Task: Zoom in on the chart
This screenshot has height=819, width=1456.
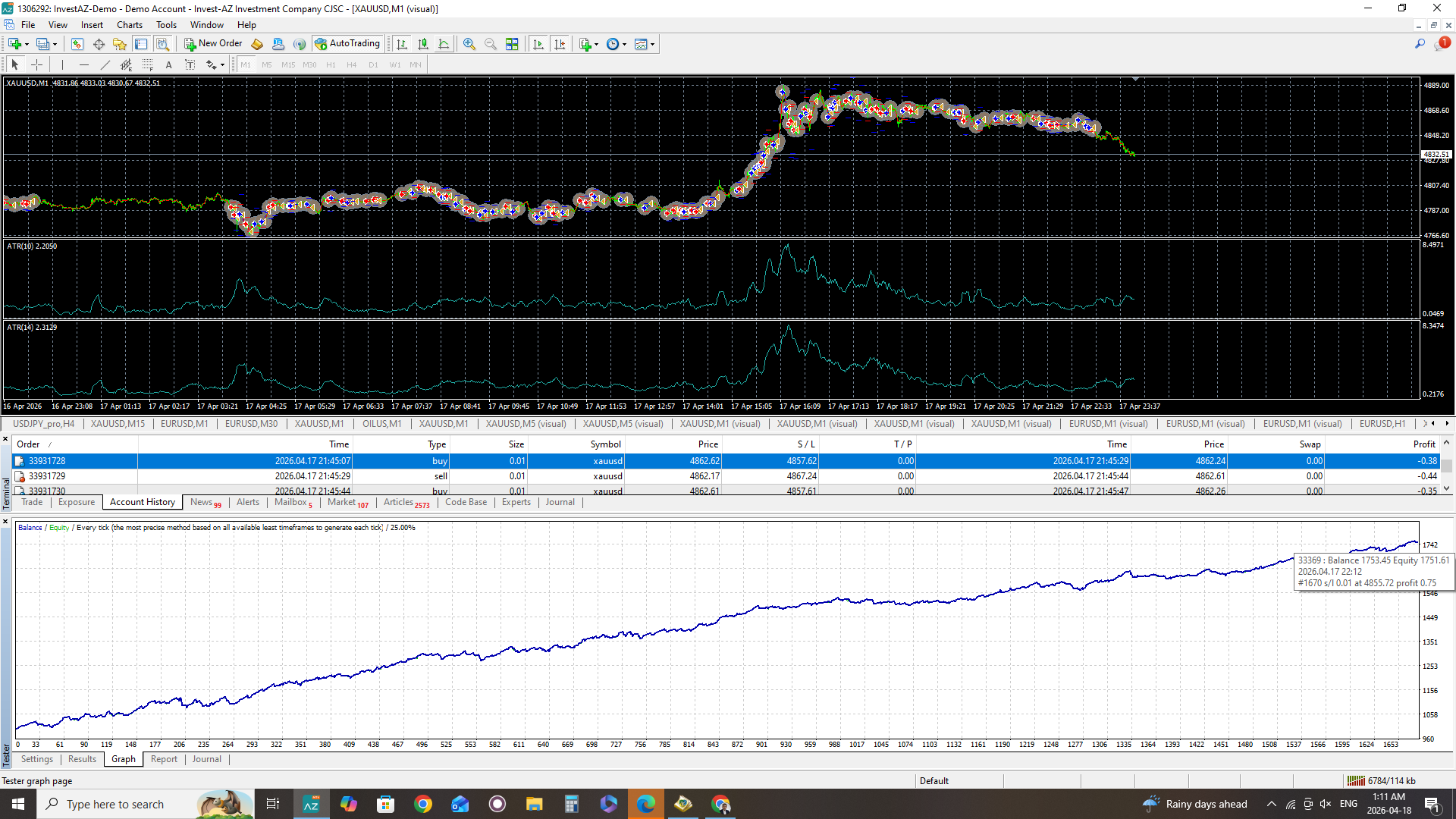Action: click(469, 44)
